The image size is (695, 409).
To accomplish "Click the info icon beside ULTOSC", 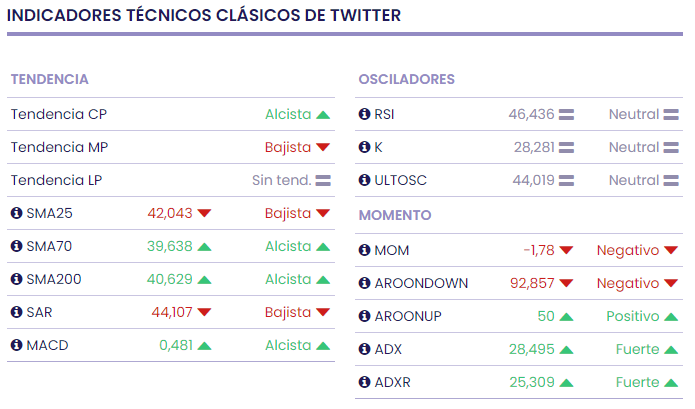I will (364, 181).
